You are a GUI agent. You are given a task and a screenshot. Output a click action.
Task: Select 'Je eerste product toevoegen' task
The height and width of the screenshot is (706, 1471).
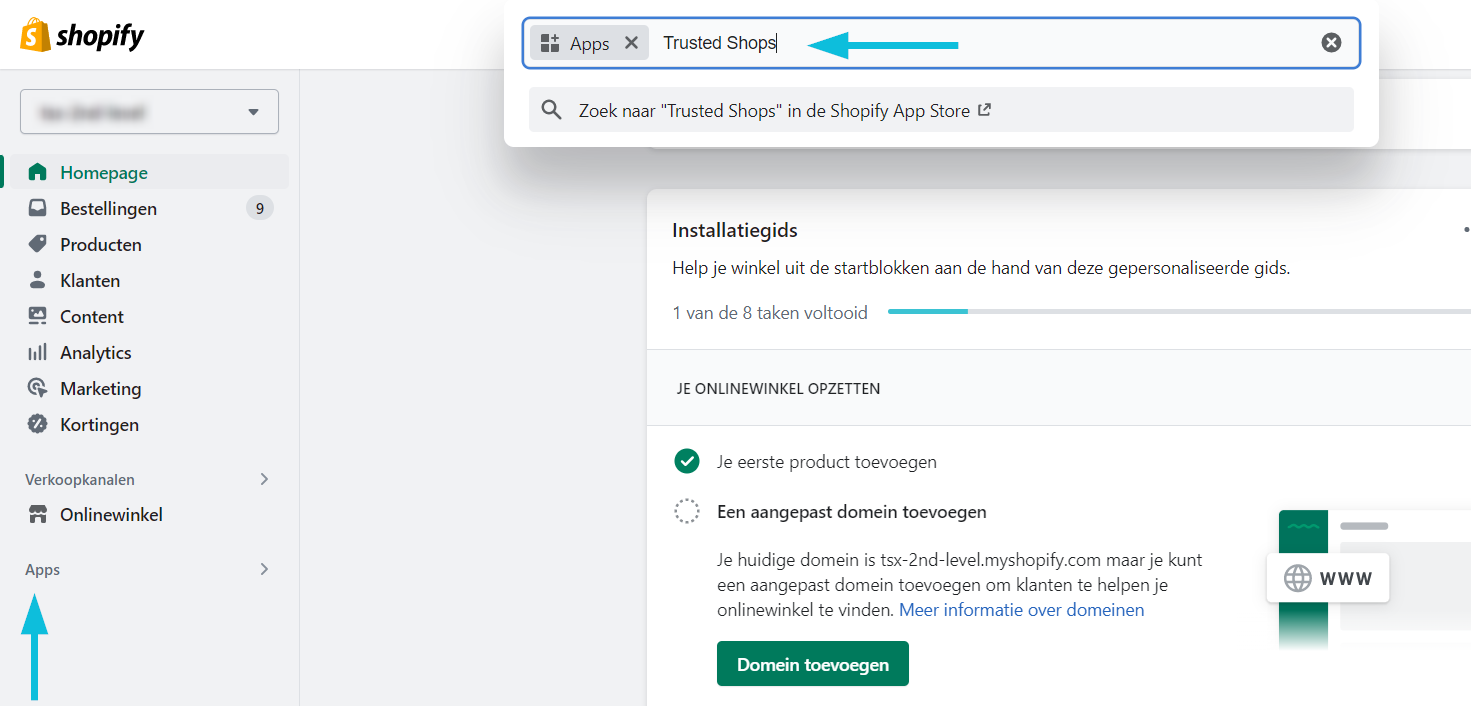click(x=827, y=462)
